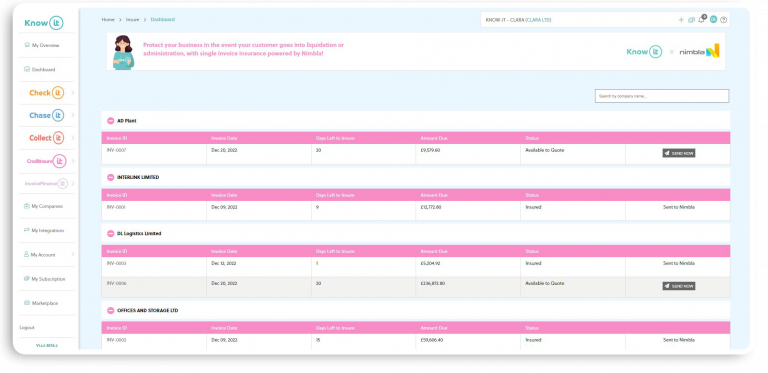The image size is (768, 373).
Task: Click the plus add icon in header
Action: click(x=681, y=20)
